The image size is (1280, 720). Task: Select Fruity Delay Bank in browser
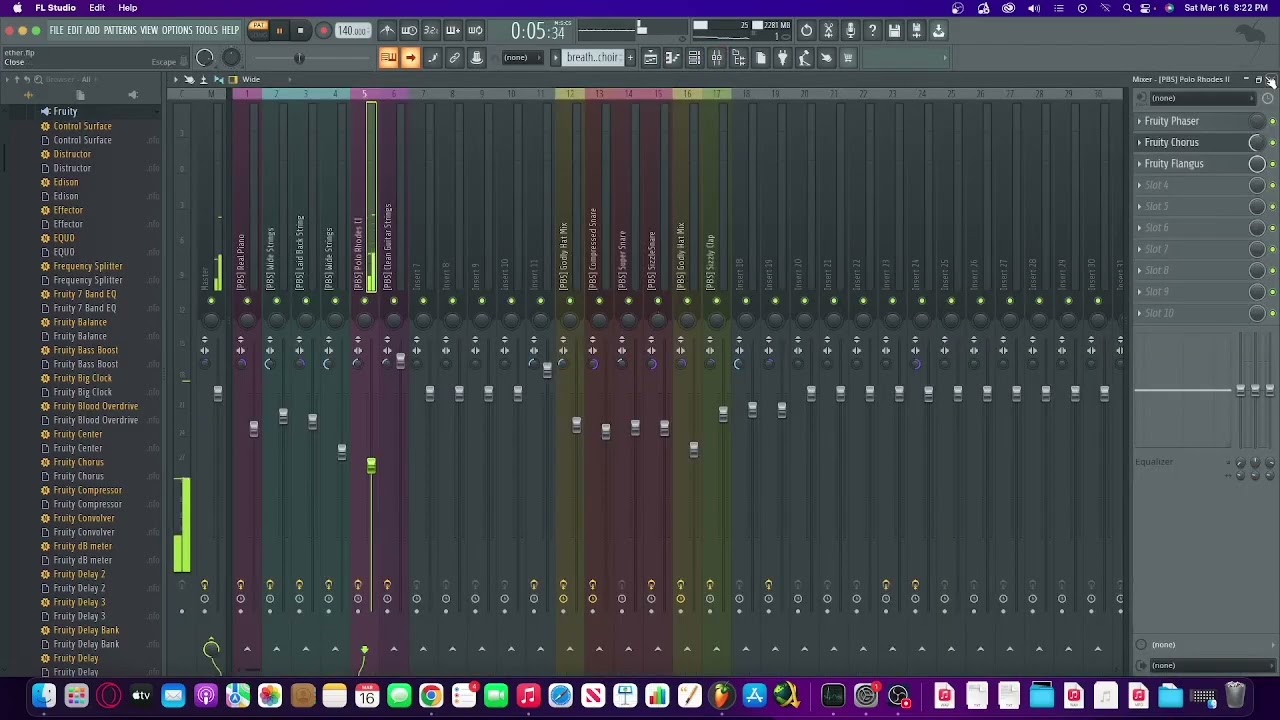86,630
